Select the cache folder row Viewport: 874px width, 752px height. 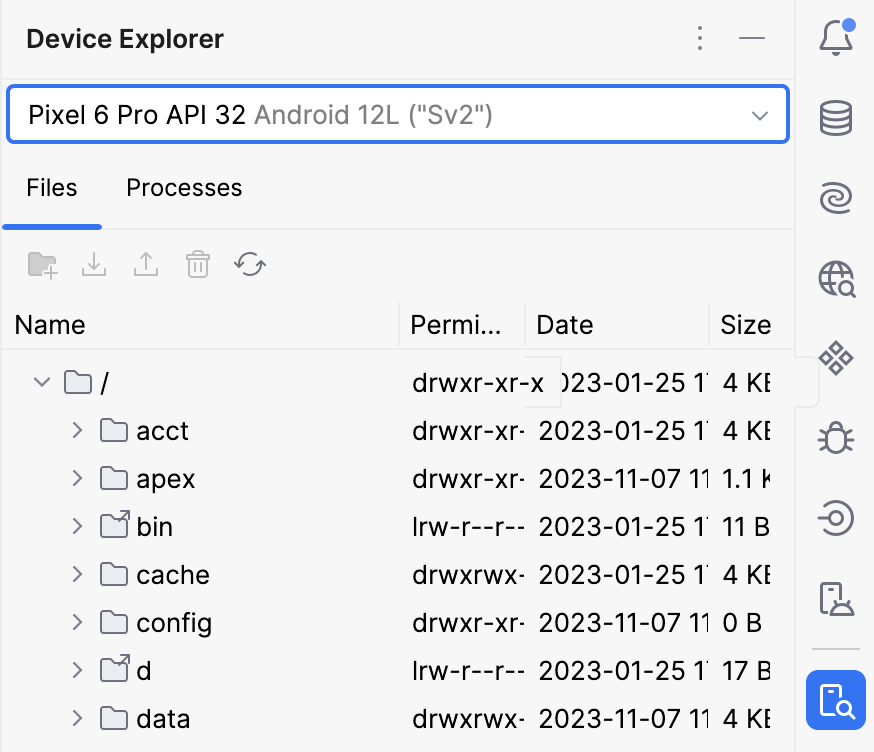point(172,575)
